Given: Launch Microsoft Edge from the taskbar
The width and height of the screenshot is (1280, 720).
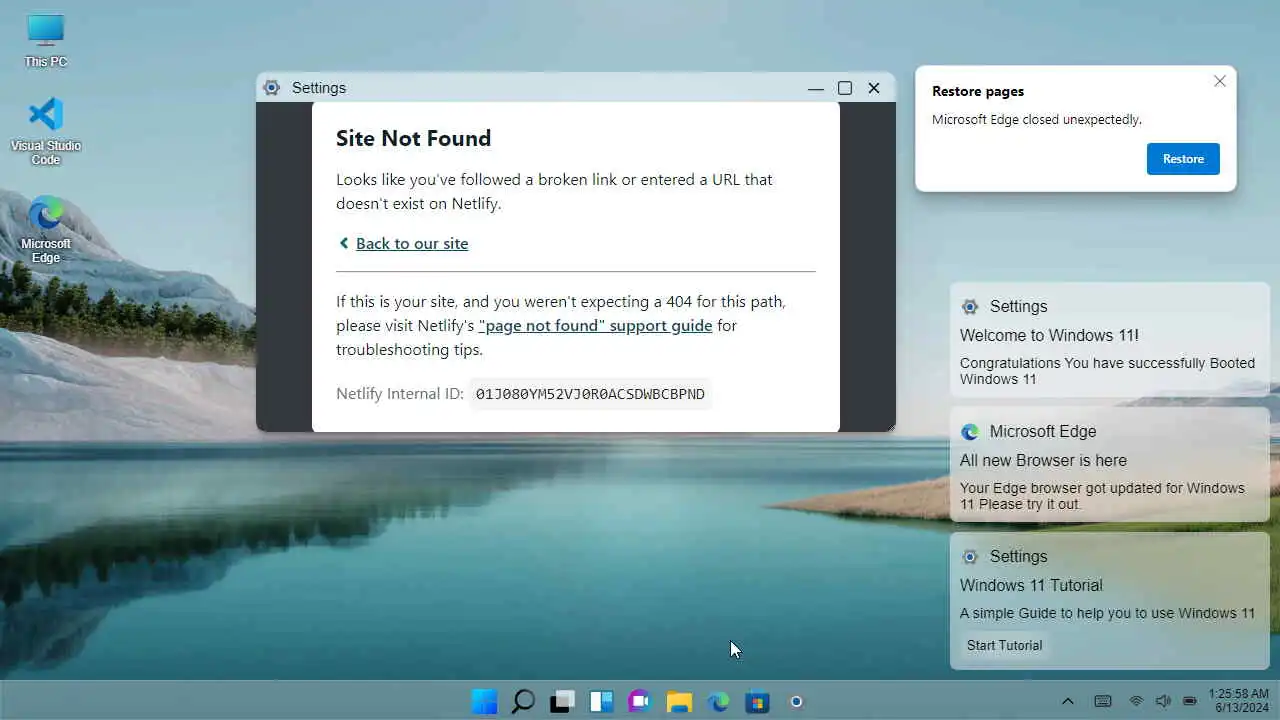Looking at the screenshot, I should [718, 701].
